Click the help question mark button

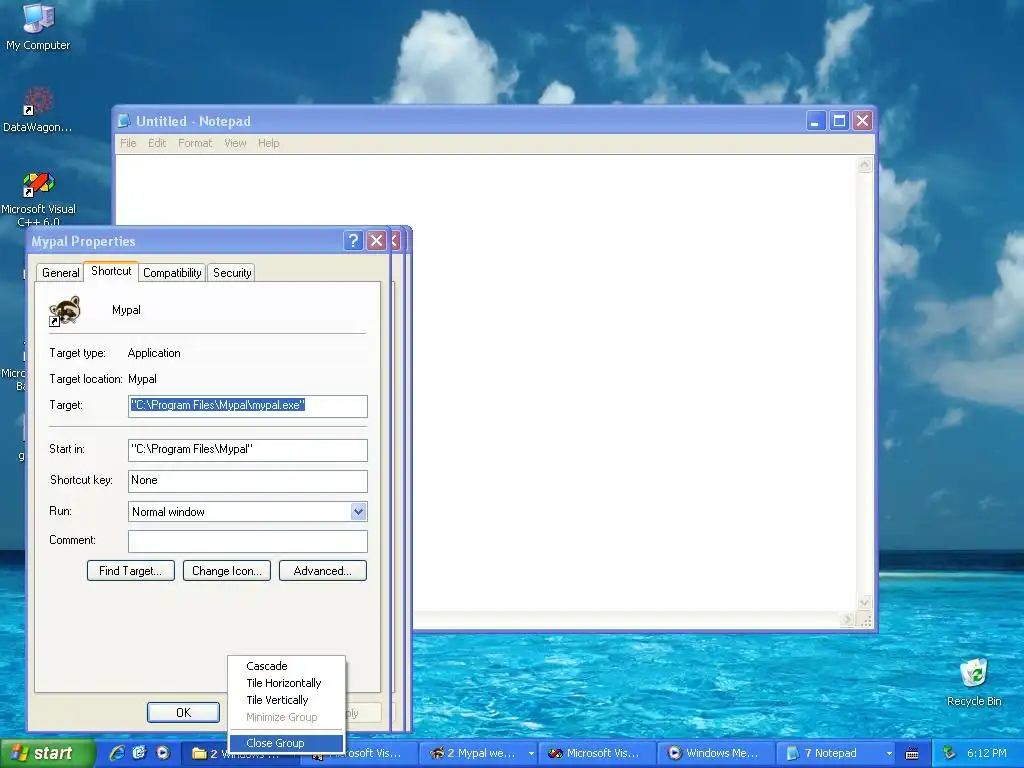(353, 241)
